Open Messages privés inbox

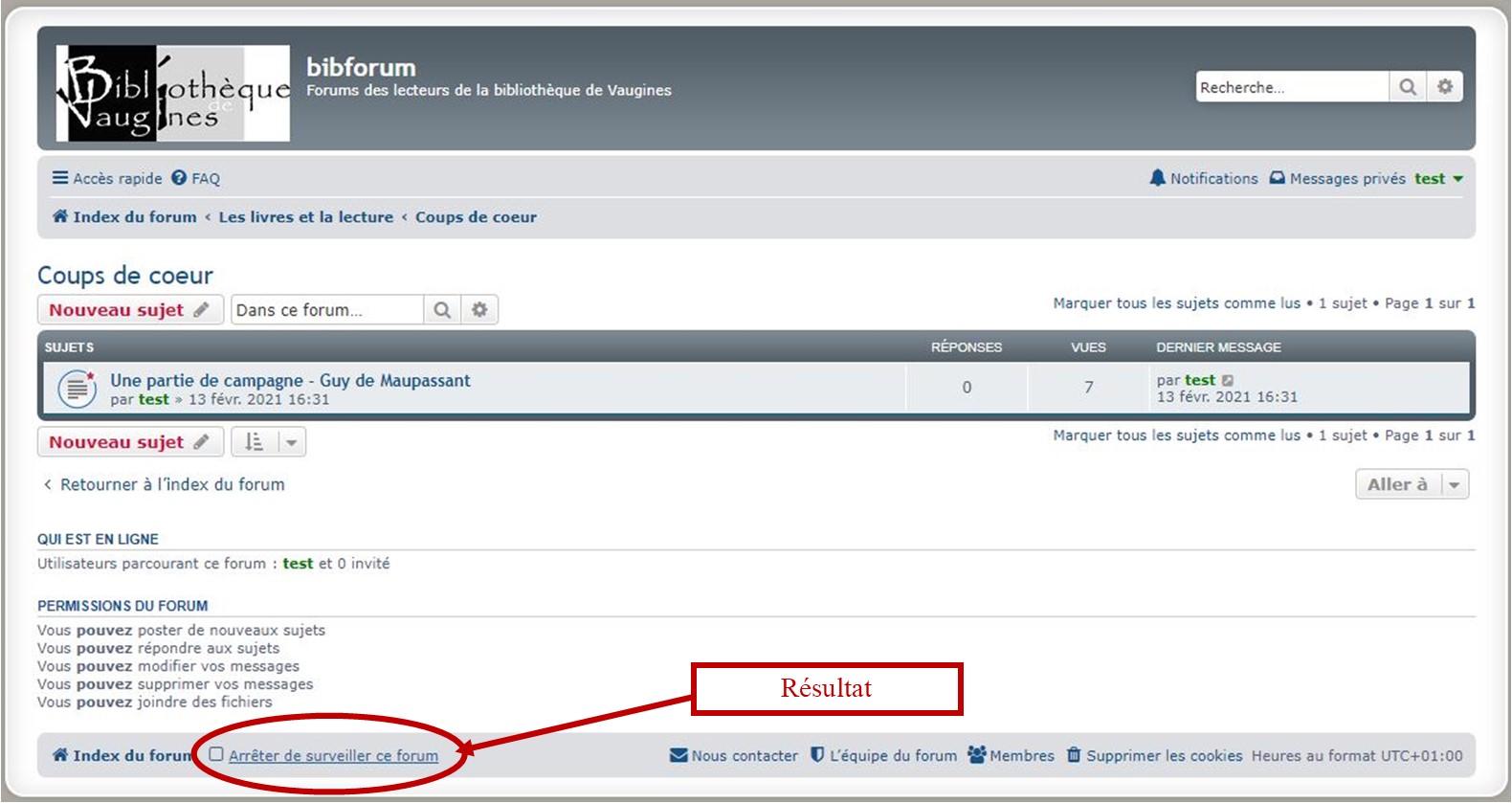1338,178
